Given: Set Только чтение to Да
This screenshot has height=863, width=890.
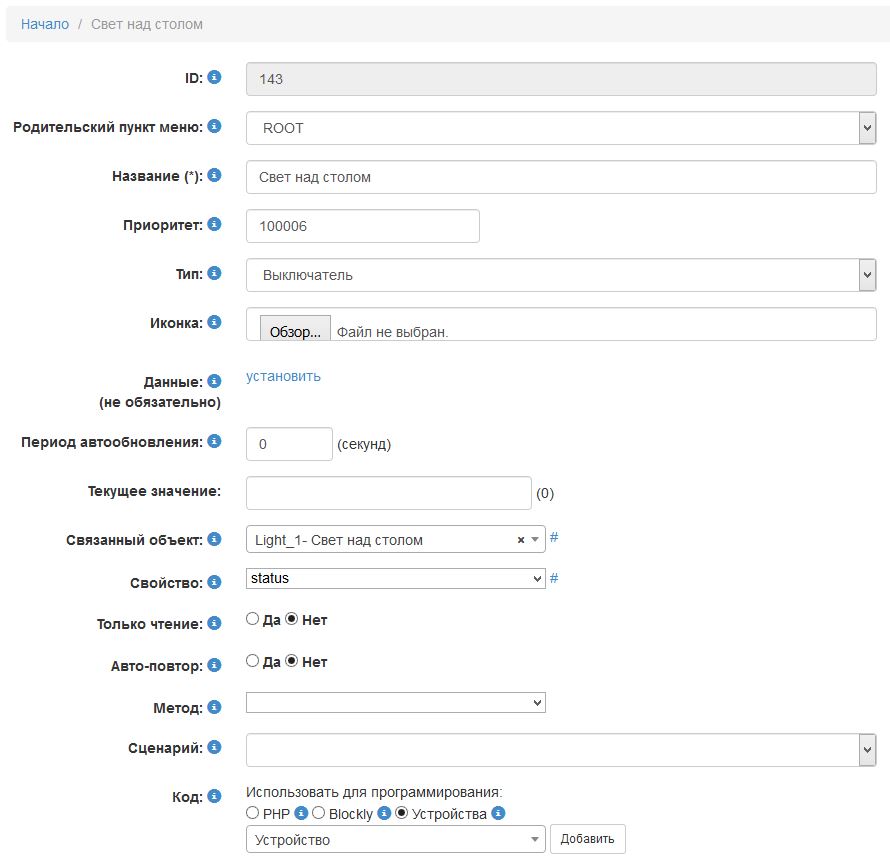Looking at the screenshot, I should click(253, 620).
